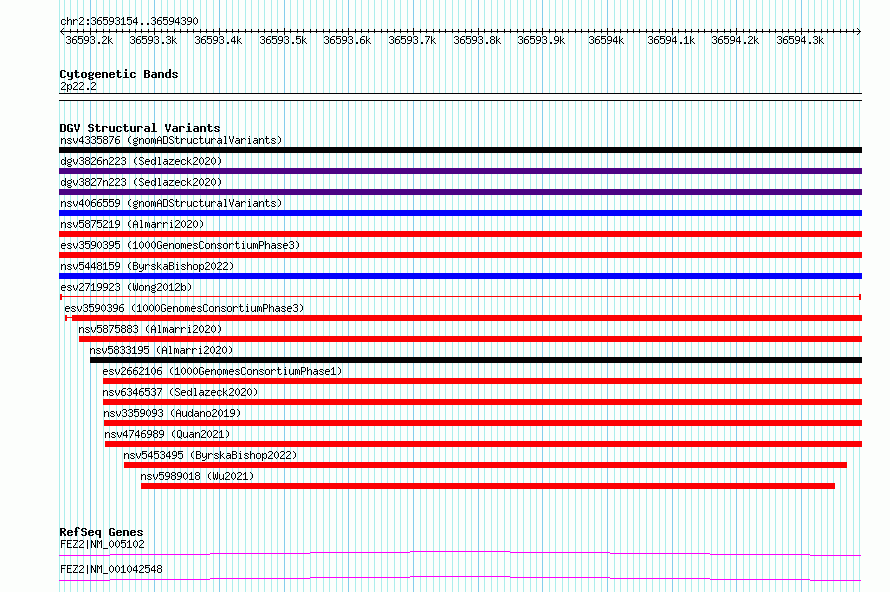Open nsv5453495 (ByrskaBishop2022) label
Image resolution: width=890 pixels, height=592 pixels.
[210, 455]
